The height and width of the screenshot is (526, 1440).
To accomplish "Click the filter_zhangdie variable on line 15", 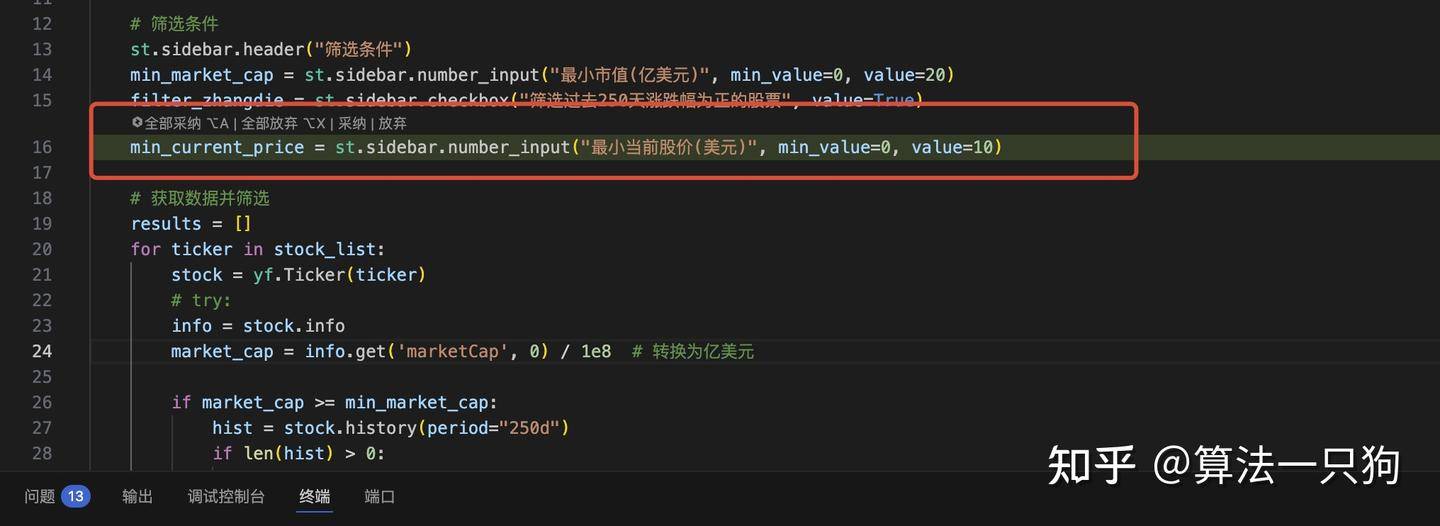I will tap(207, 100).
